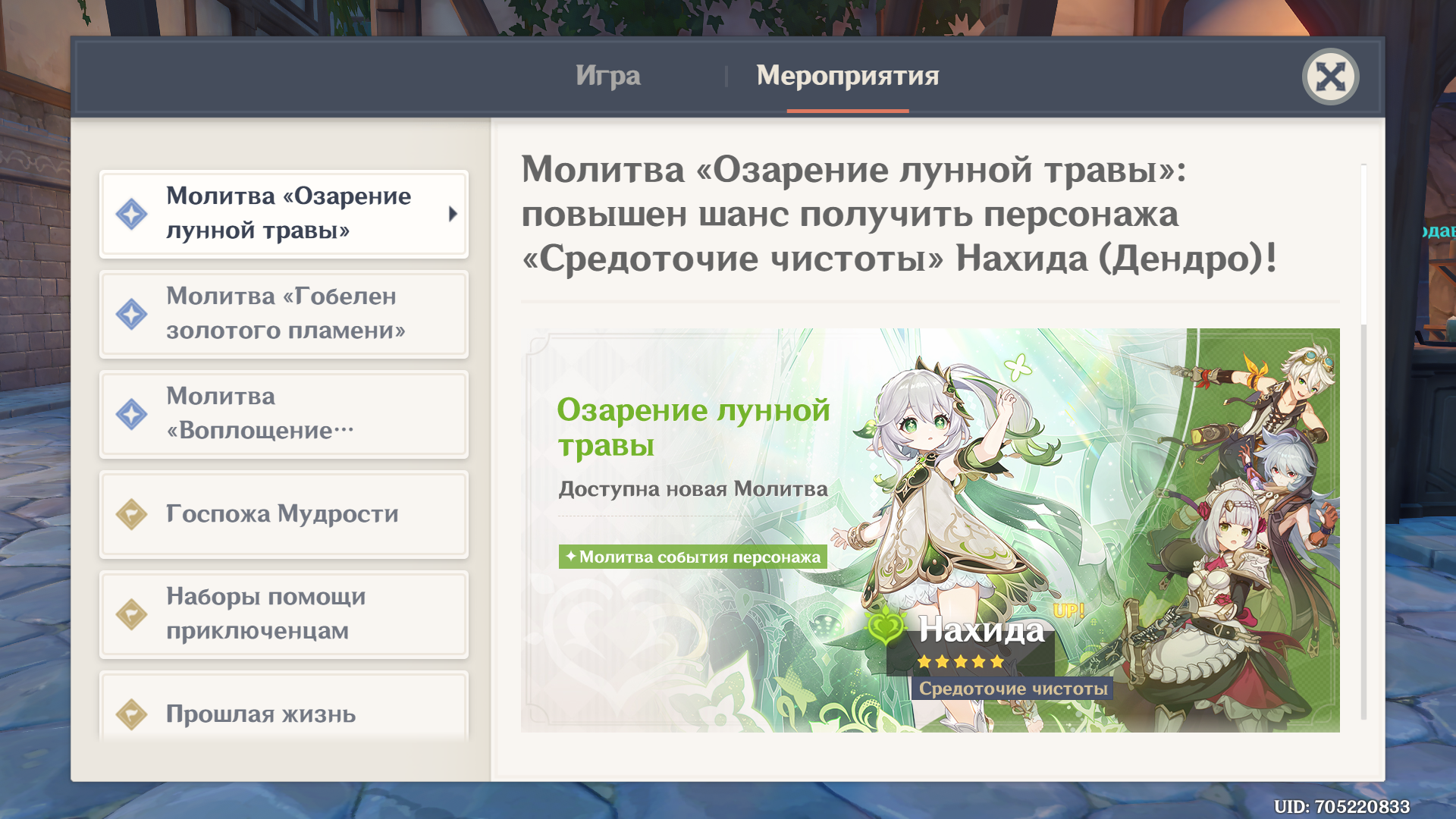Click gold flag icon beside Наборы помощи приключенцам
The image size is (1456, 819).
click(x=131, y=614)
